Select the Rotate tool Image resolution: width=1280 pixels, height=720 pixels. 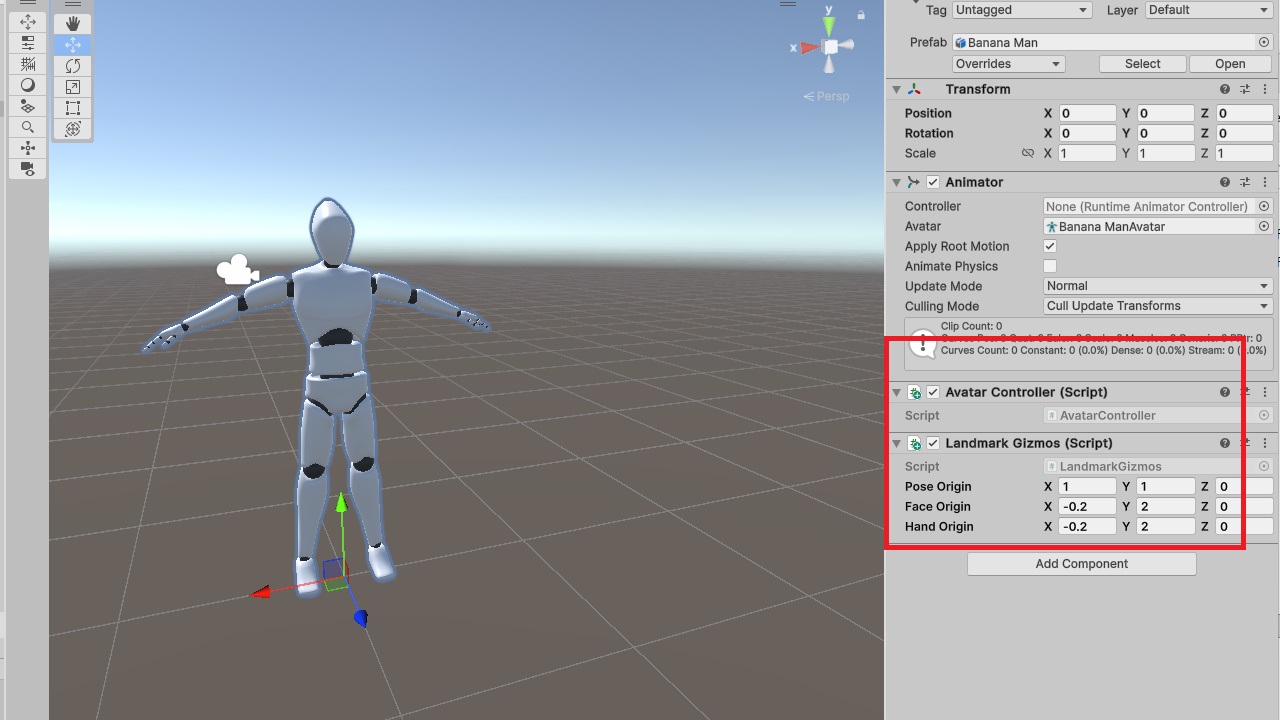(73, 66)
